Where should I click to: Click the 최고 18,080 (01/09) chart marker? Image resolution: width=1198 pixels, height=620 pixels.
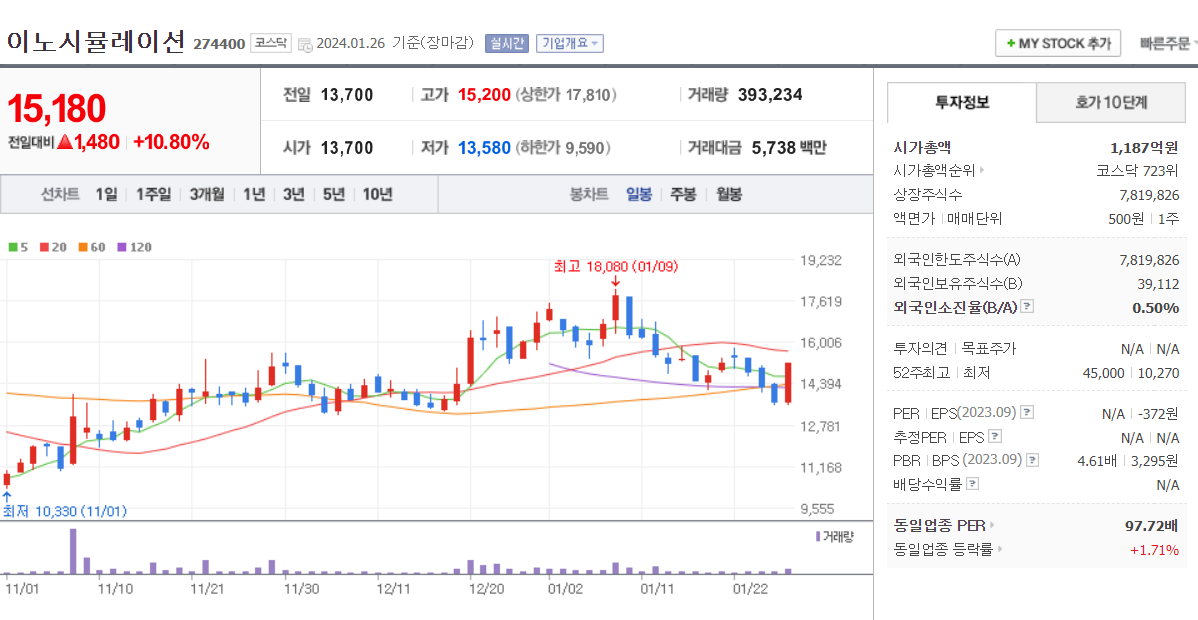[x=615, y=267]
